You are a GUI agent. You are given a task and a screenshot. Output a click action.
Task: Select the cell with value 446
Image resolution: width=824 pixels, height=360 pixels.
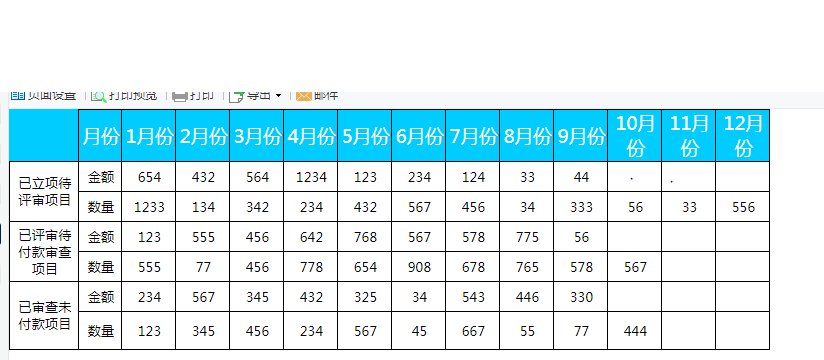[x=527, y=297]
